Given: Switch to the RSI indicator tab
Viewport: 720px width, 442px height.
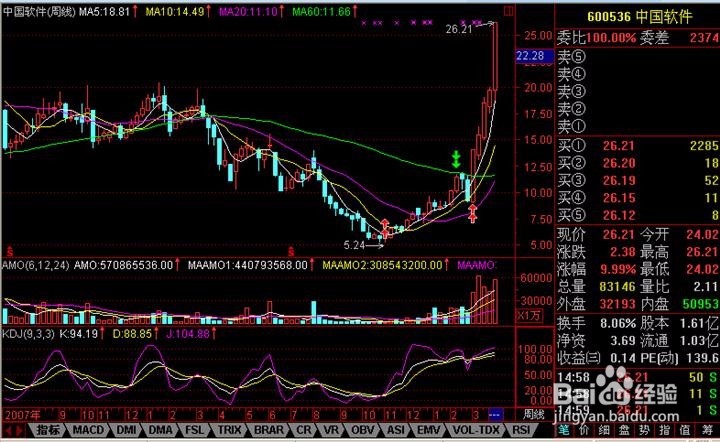Looking at the screenshot, I should (521, 430).
